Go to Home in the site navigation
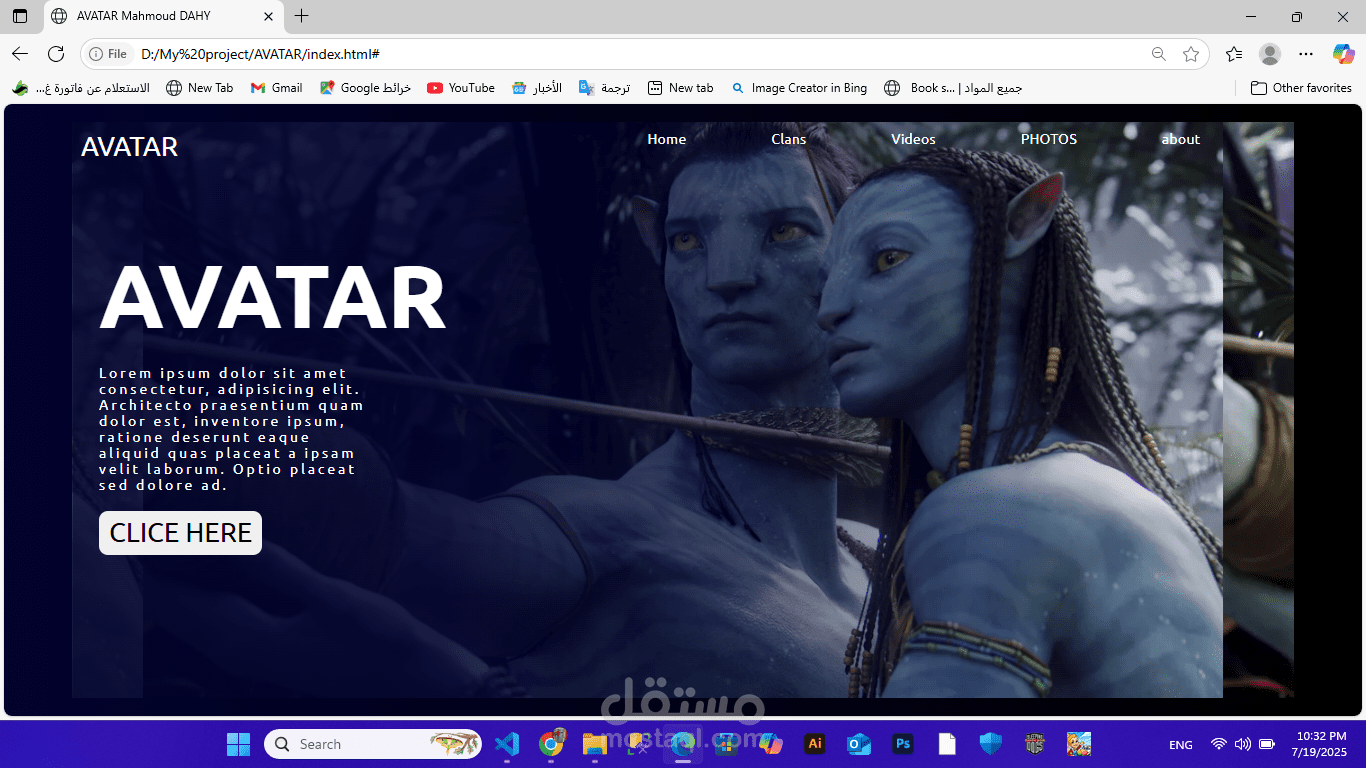Image resolution: width=1366 pixels, height=768 pixels. (x=666, y=139)
